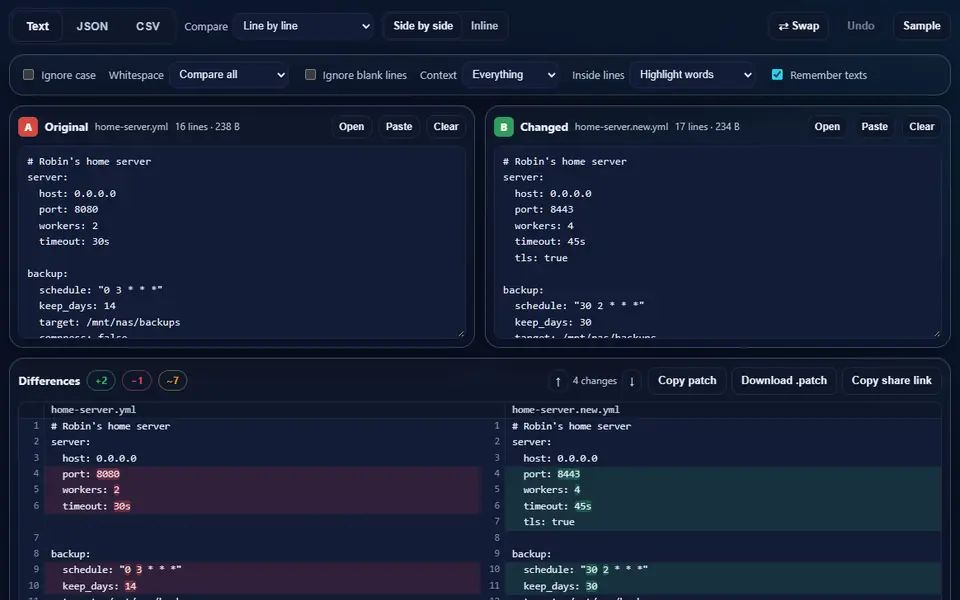Click the red −1 deletions badge

137,381
